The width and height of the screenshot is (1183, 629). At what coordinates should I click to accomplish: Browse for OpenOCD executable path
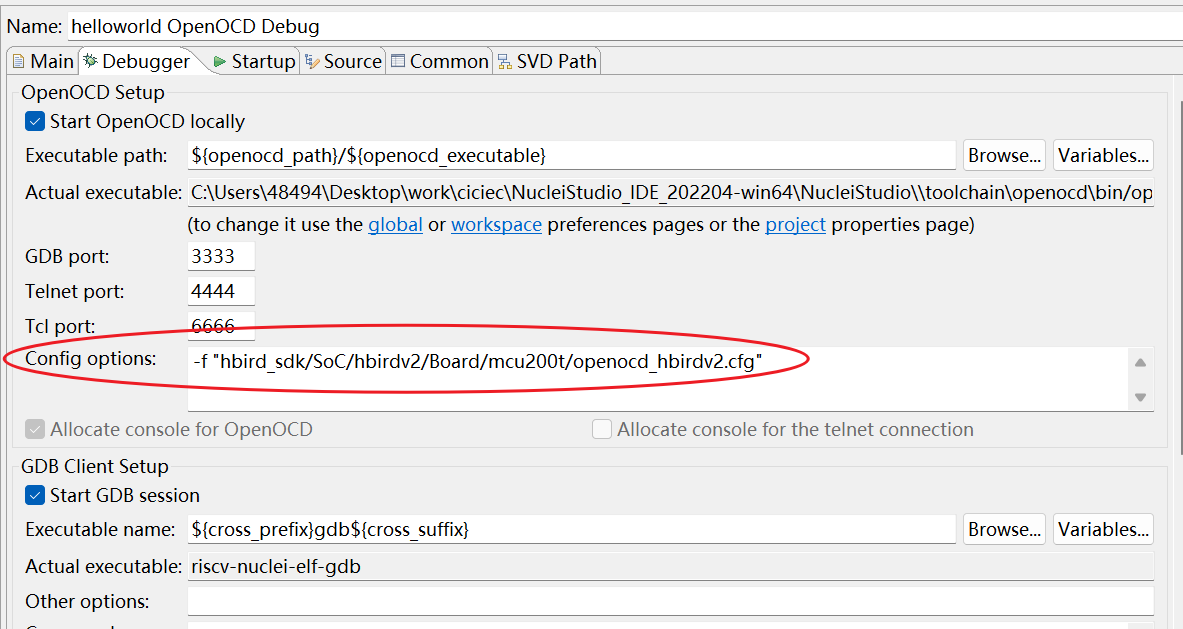[x=1004, y=156]
